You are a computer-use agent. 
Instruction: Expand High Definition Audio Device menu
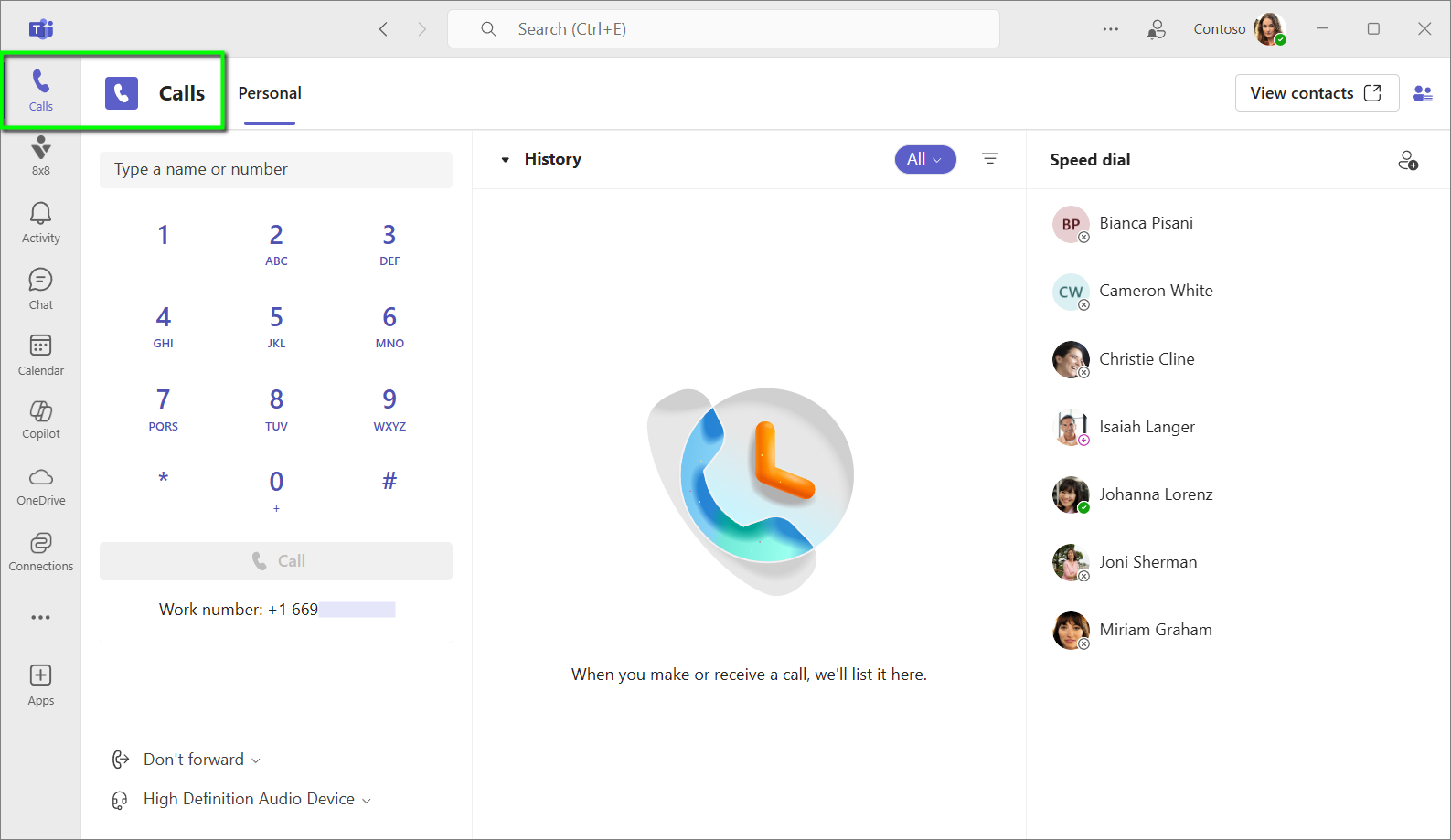click(x=249, y=799)
